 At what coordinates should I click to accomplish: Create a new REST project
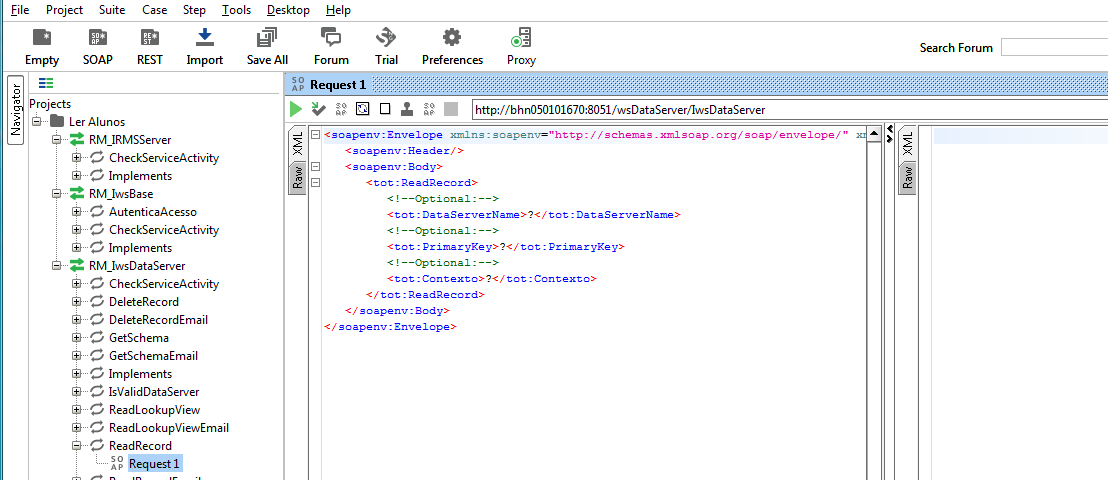150,47
